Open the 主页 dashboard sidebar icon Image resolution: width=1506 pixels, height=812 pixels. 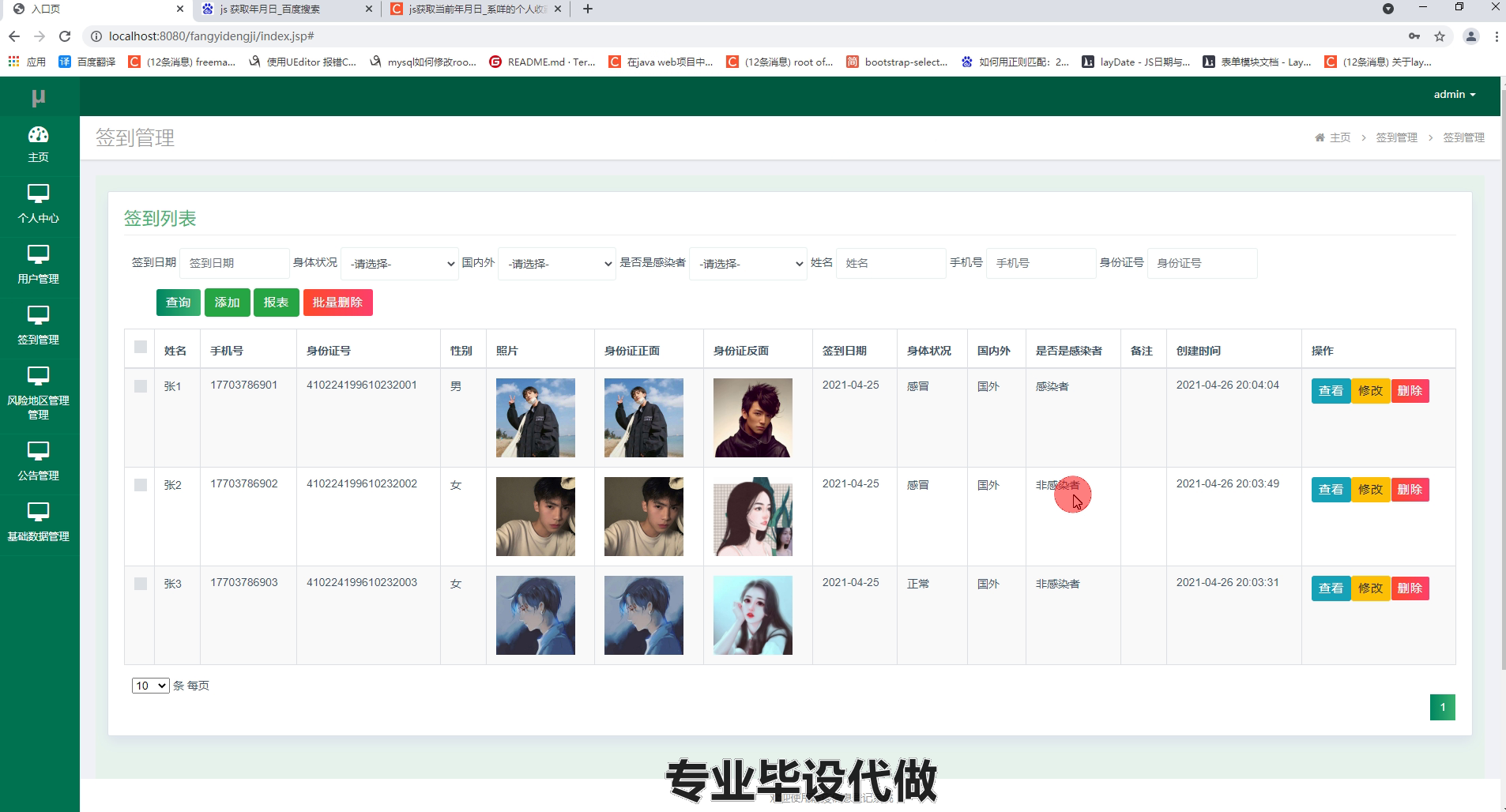(38, 145)
